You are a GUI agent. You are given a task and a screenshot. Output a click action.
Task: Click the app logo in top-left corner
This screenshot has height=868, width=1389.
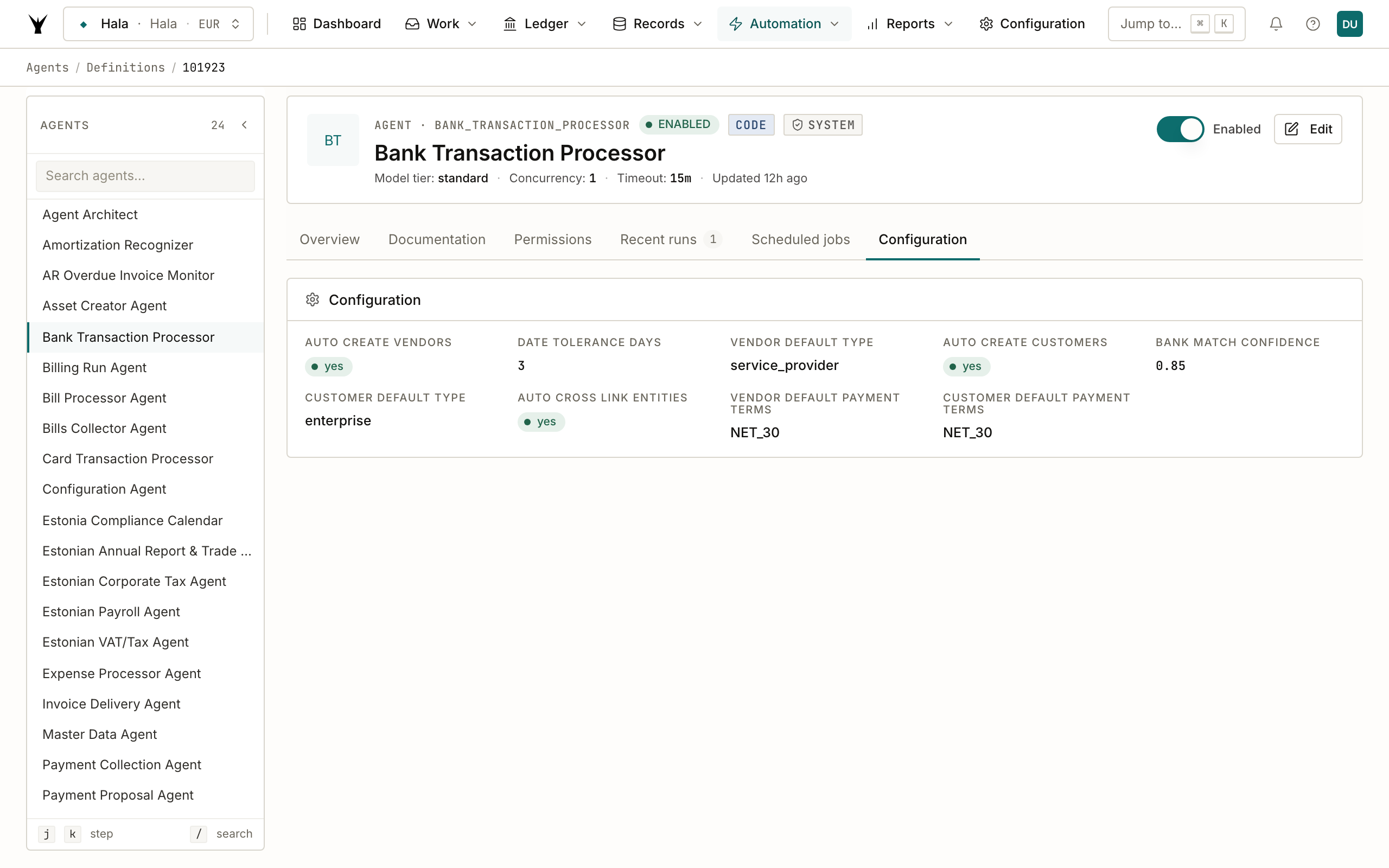38,23
